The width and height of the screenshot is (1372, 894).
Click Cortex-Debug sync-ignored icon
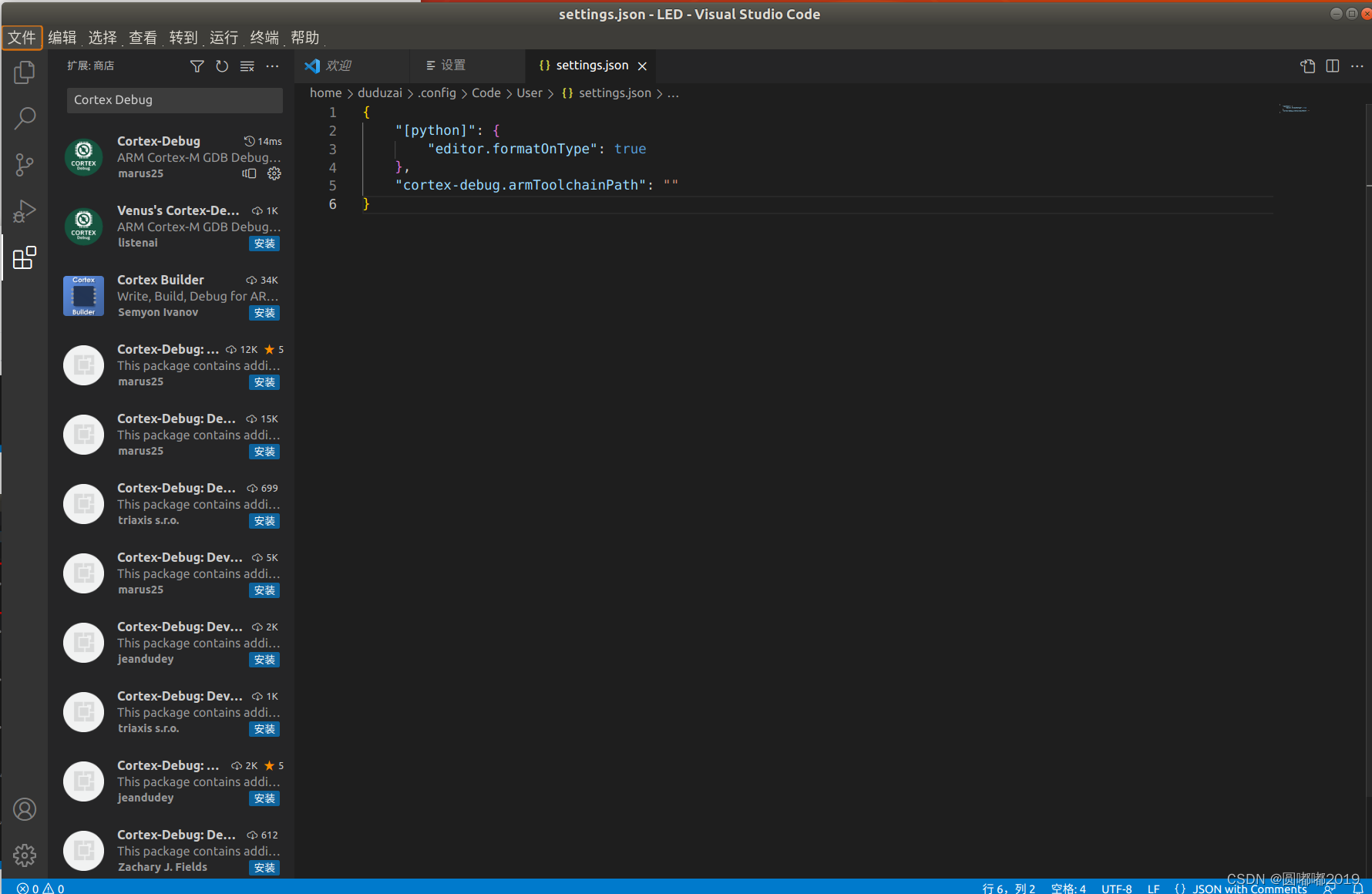click(x=249, y=173)
